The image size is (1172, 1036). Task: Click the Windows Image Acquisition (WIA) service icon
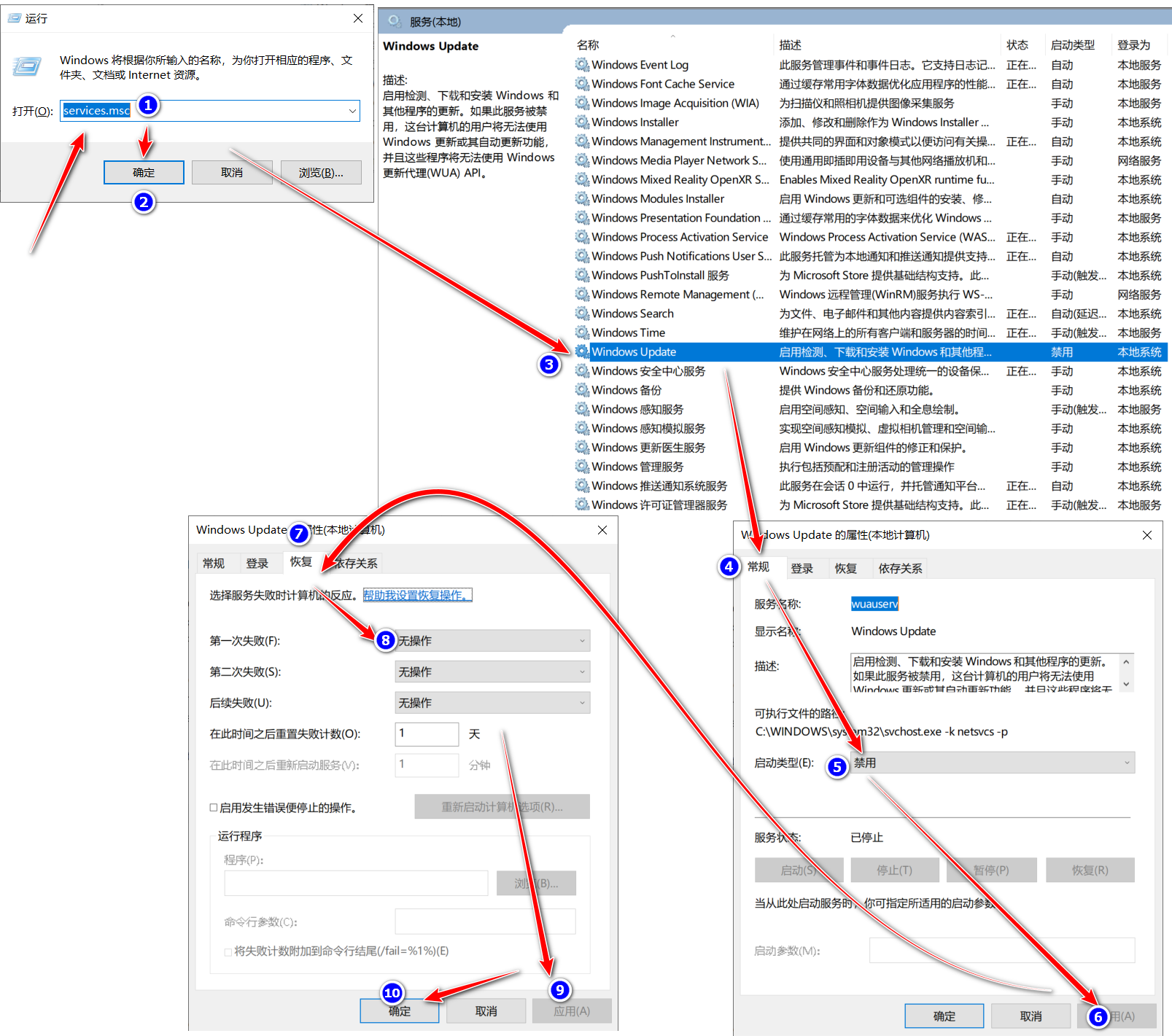tap(582, 103)
